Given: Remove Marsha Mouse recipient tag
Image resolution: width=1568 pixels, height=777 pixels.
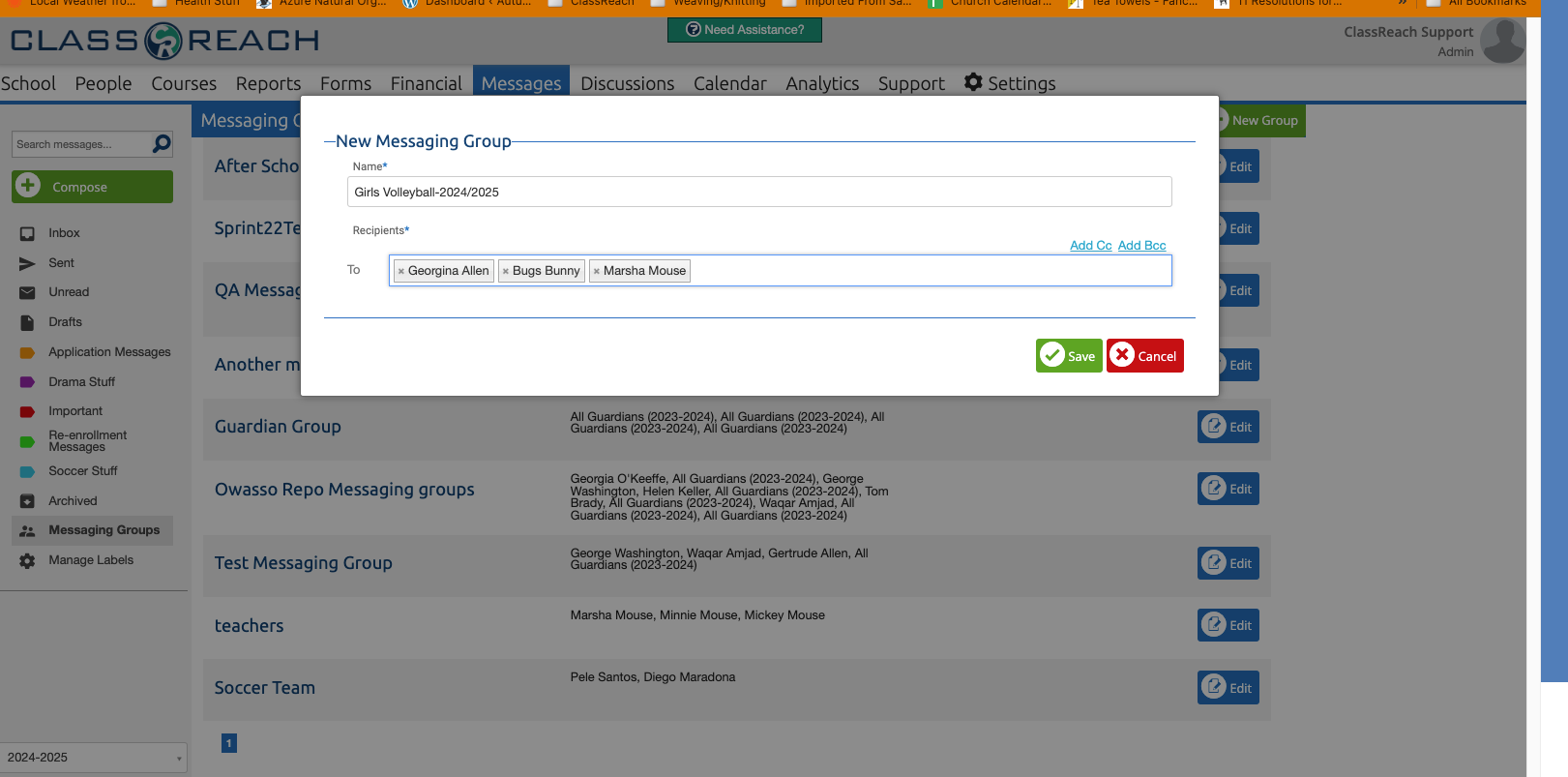Looking at the screenshot, I should (597, 272).
